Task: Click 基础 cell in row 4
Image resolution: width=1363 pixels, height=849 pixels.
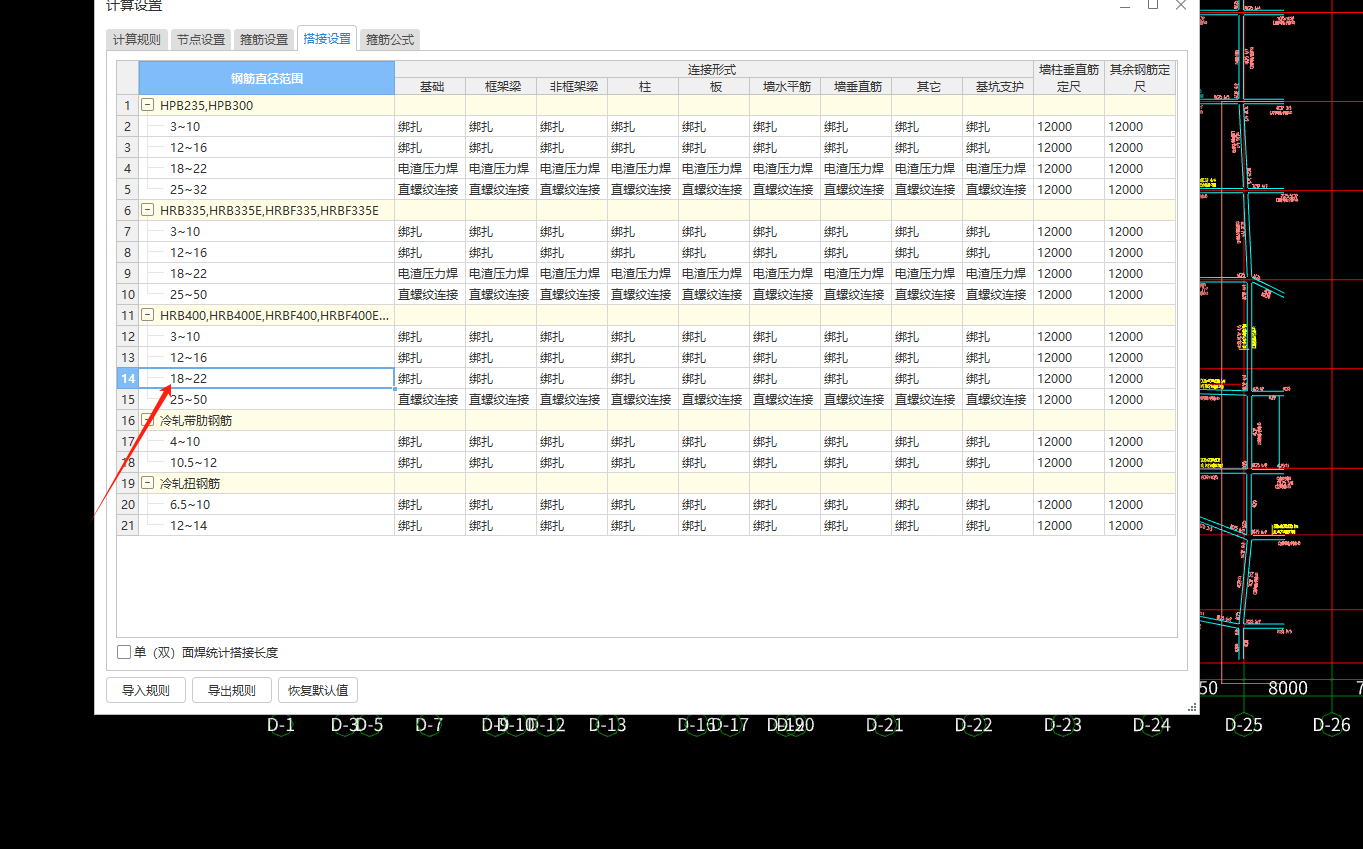Action: [430, 168]
